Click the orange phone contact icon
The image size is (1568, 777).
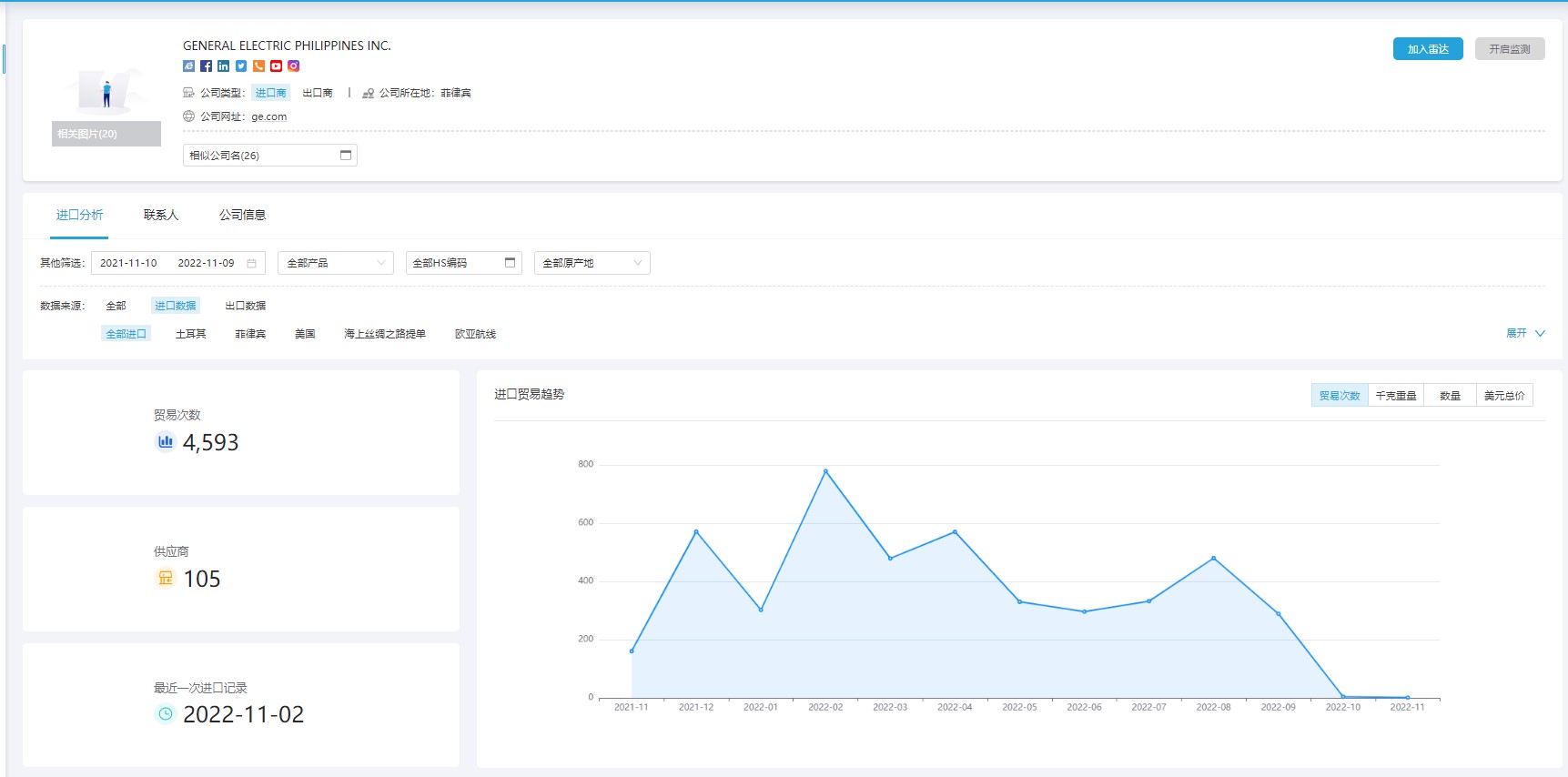[258, 66]
